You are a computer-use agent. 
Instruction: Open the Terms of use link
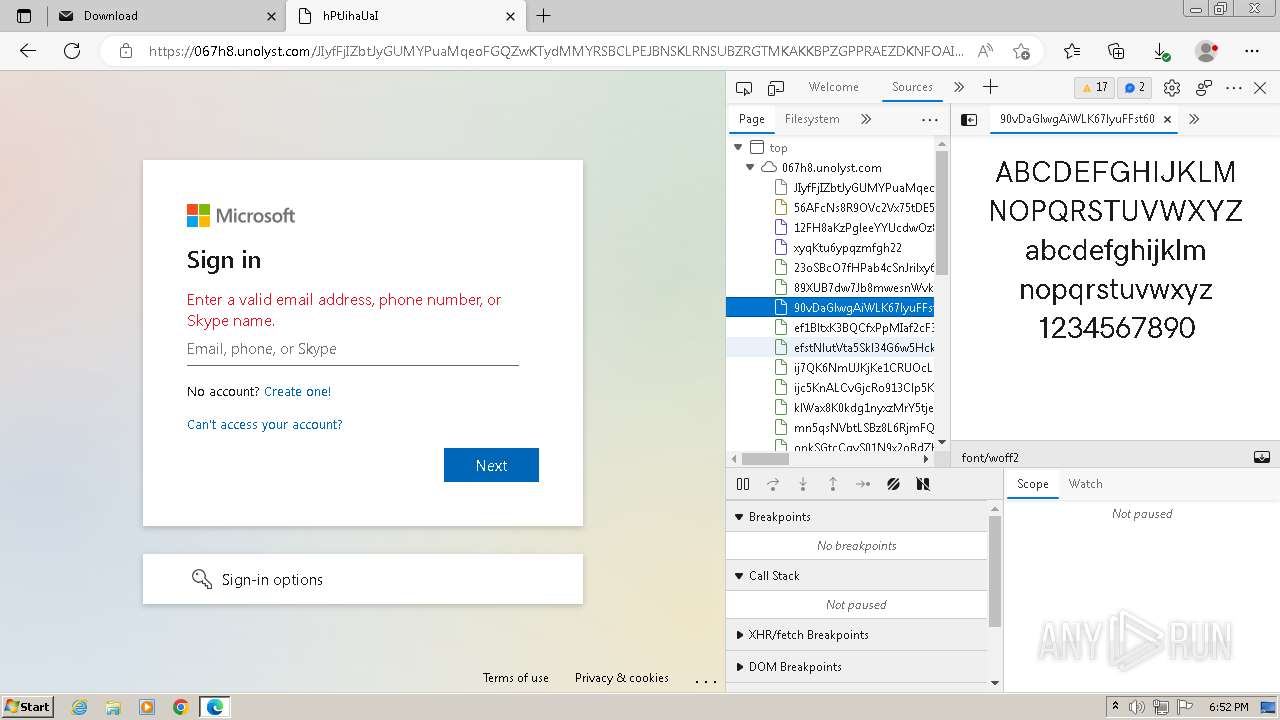coord(516,678)
